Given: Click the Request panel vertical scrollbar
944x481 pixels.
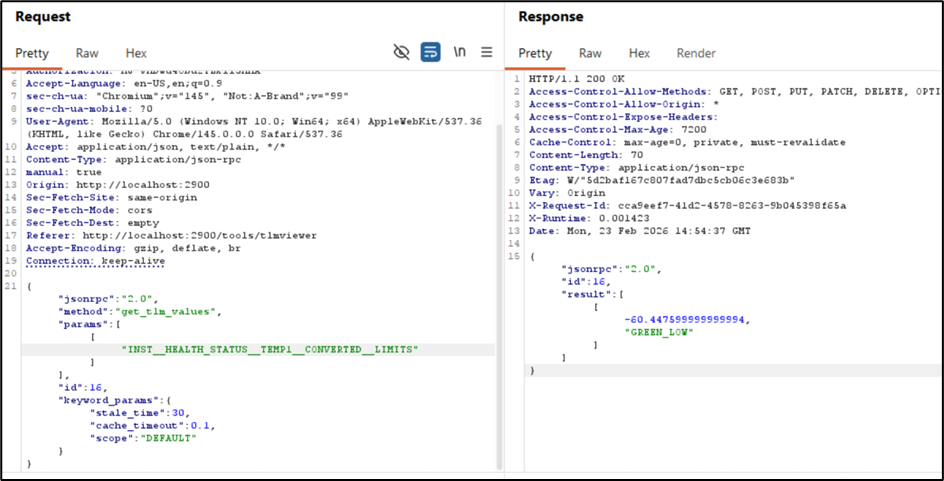Looking at the screenshot, I should click(x=498, y=298).
